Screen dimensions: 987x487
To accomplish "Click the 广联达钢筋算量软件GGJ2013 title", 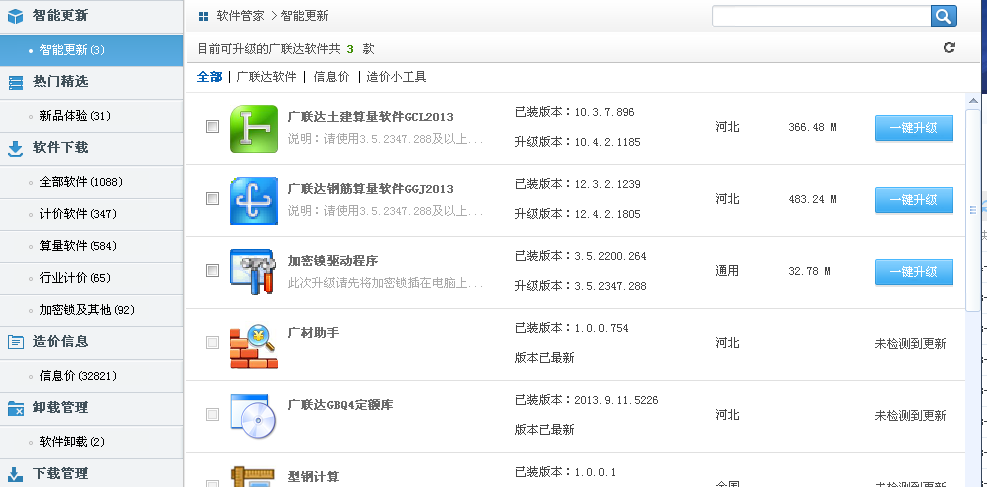I will [x=370, y=189].
